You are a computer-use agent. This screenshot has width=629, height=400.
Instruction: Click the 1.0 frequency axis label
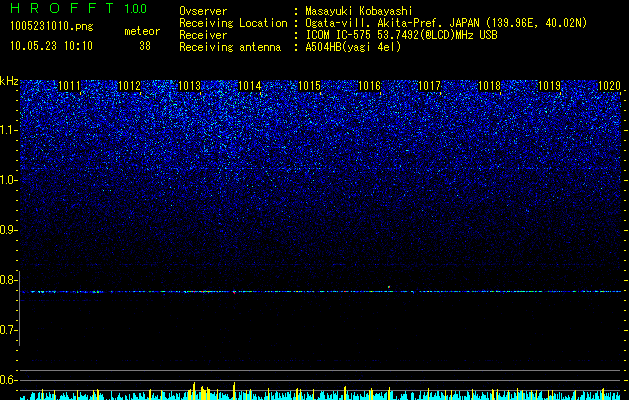point(9,180)
